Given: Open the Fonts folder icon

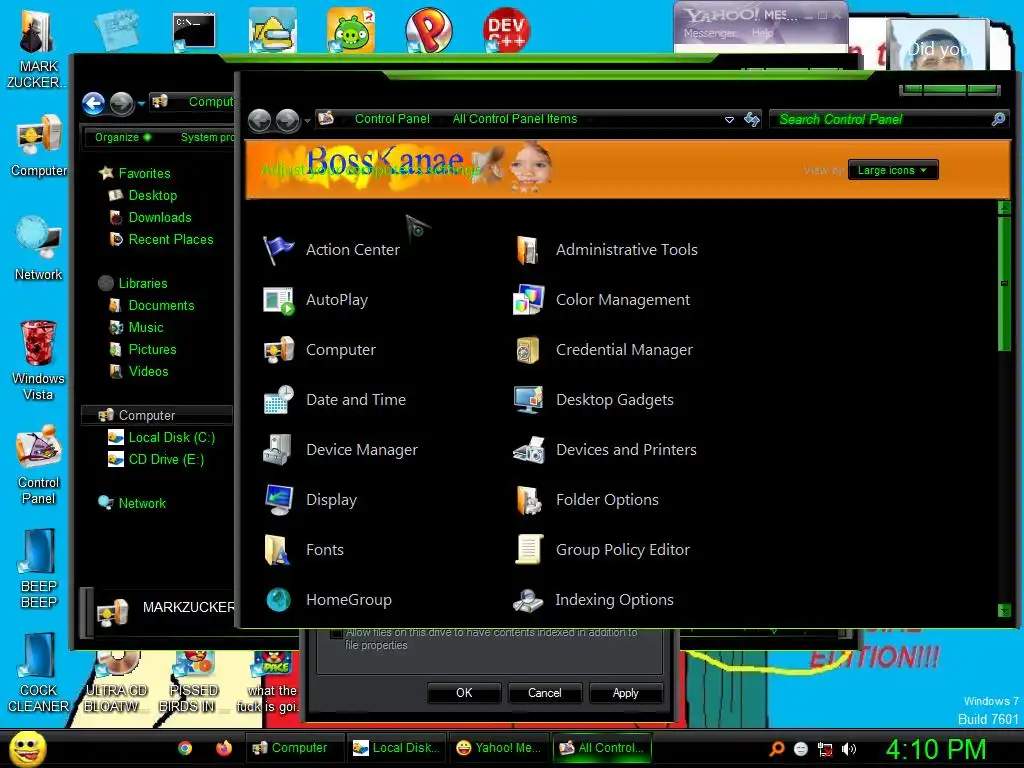Looking at the screenshot, I should coord(278,550).
